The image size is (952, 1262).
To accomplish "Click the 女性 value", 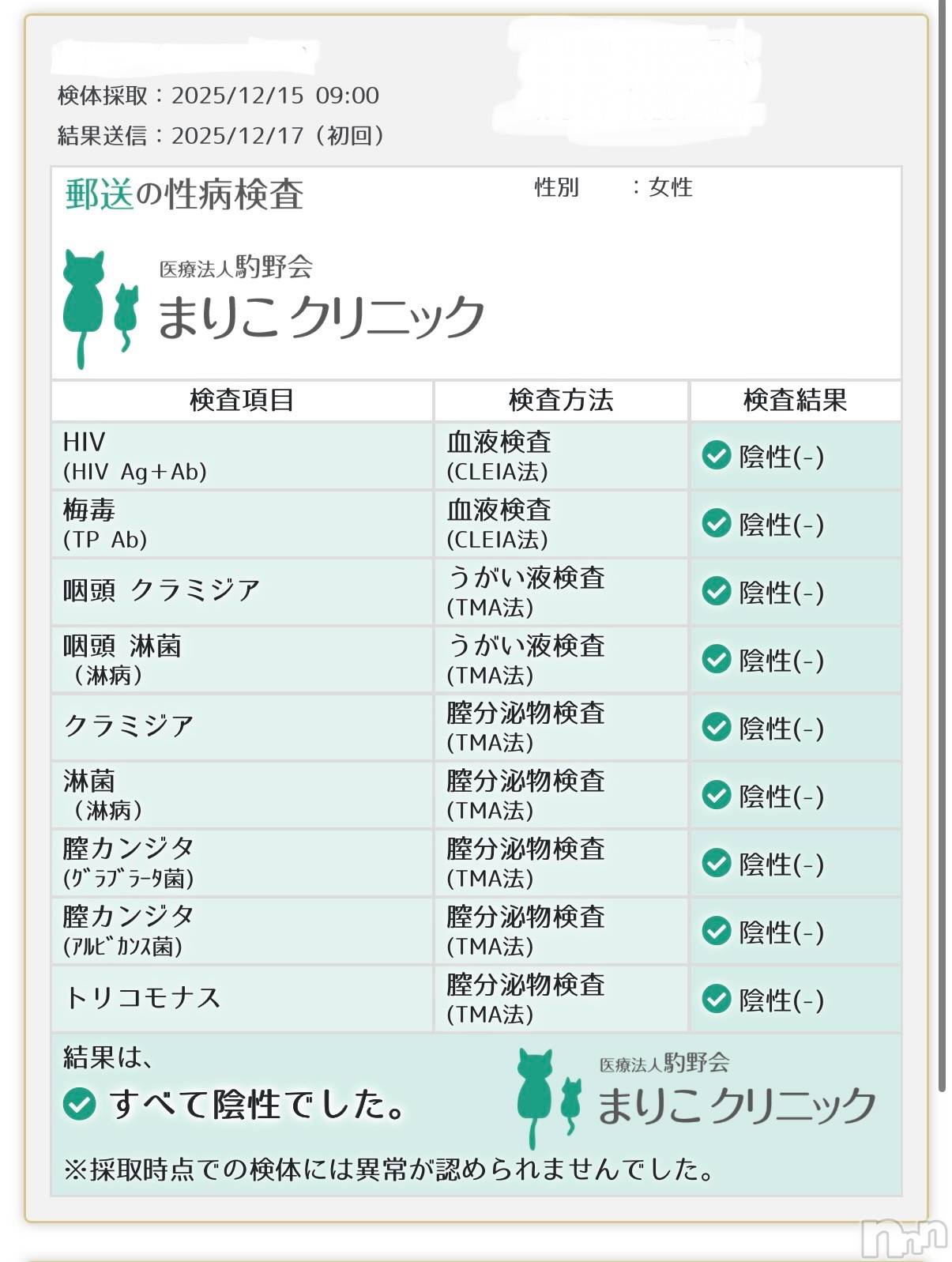I will (x=671, y=188).
